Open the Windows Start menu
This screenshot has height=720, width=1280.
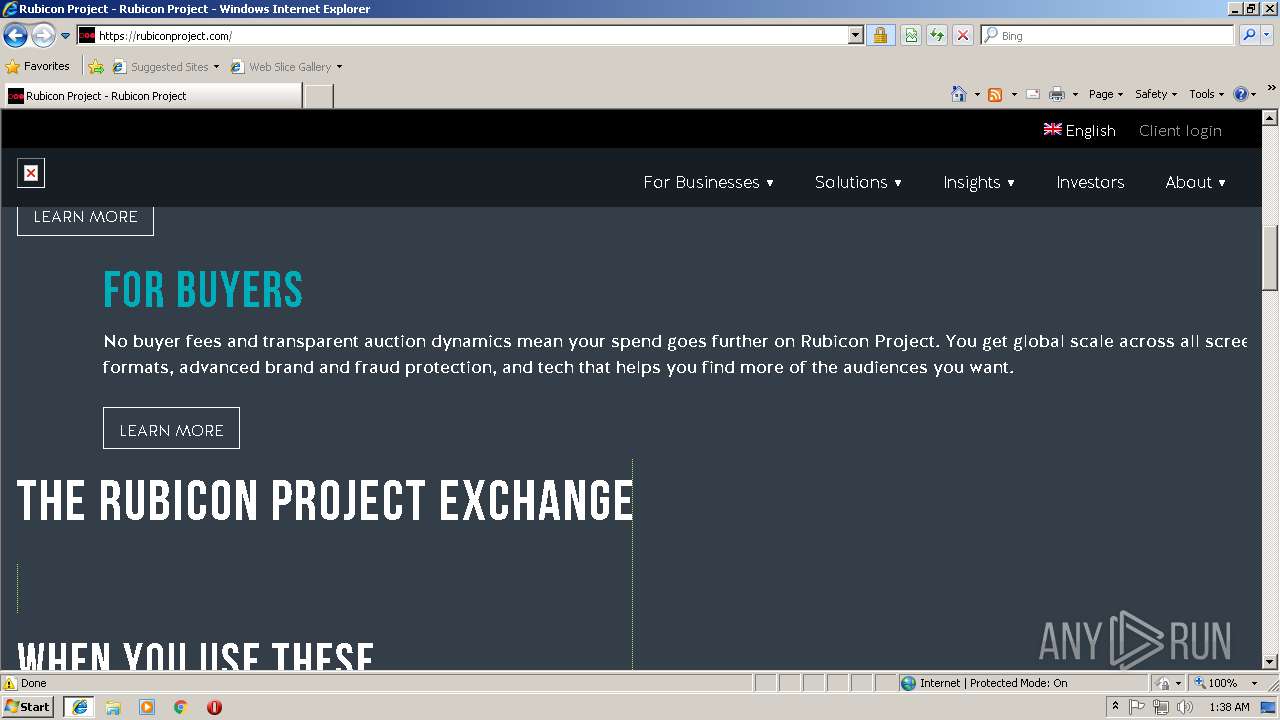pos(27,707)
